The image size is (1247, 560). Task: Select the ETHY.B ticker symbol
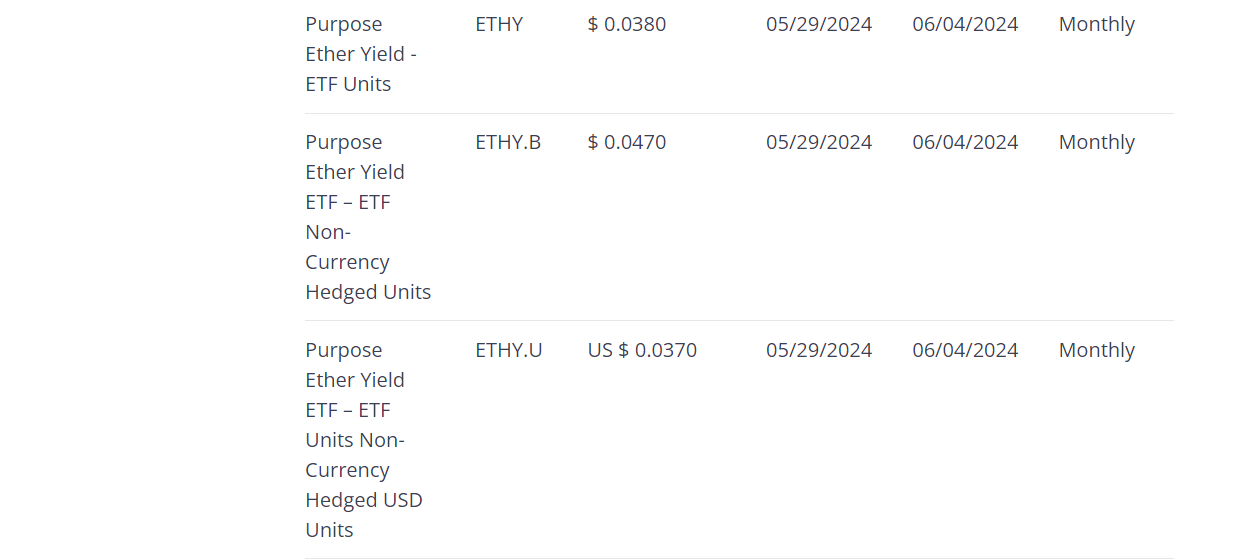508,142
